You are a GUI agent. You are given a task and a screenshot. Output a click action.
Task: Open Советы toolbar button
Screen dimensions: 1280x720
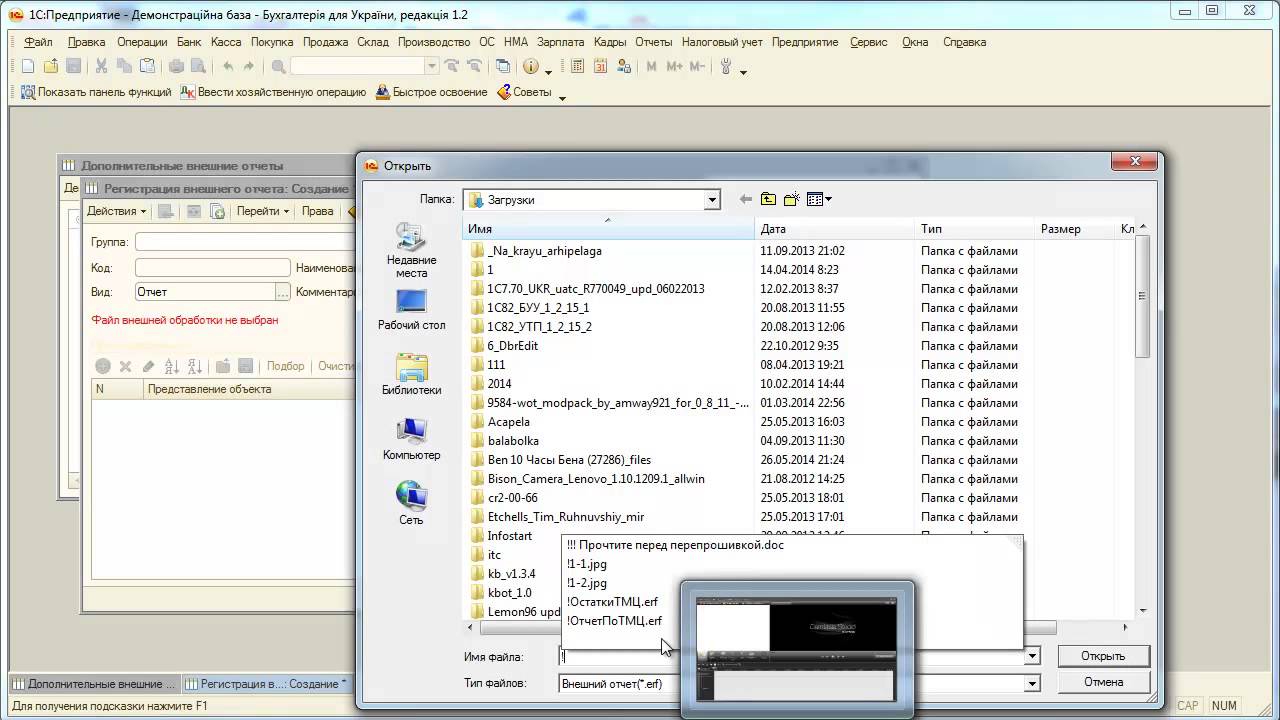524,92
